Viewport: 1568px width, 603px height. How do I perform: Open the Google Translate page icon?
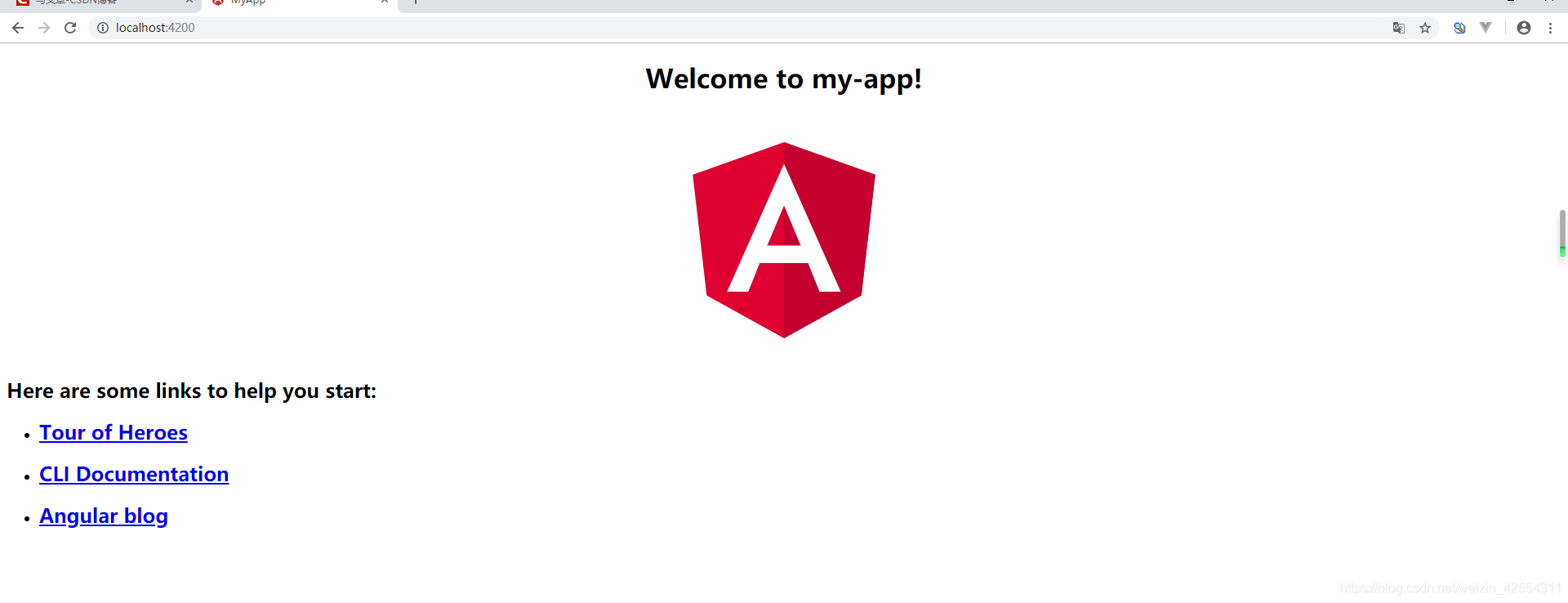(1399, 28)
